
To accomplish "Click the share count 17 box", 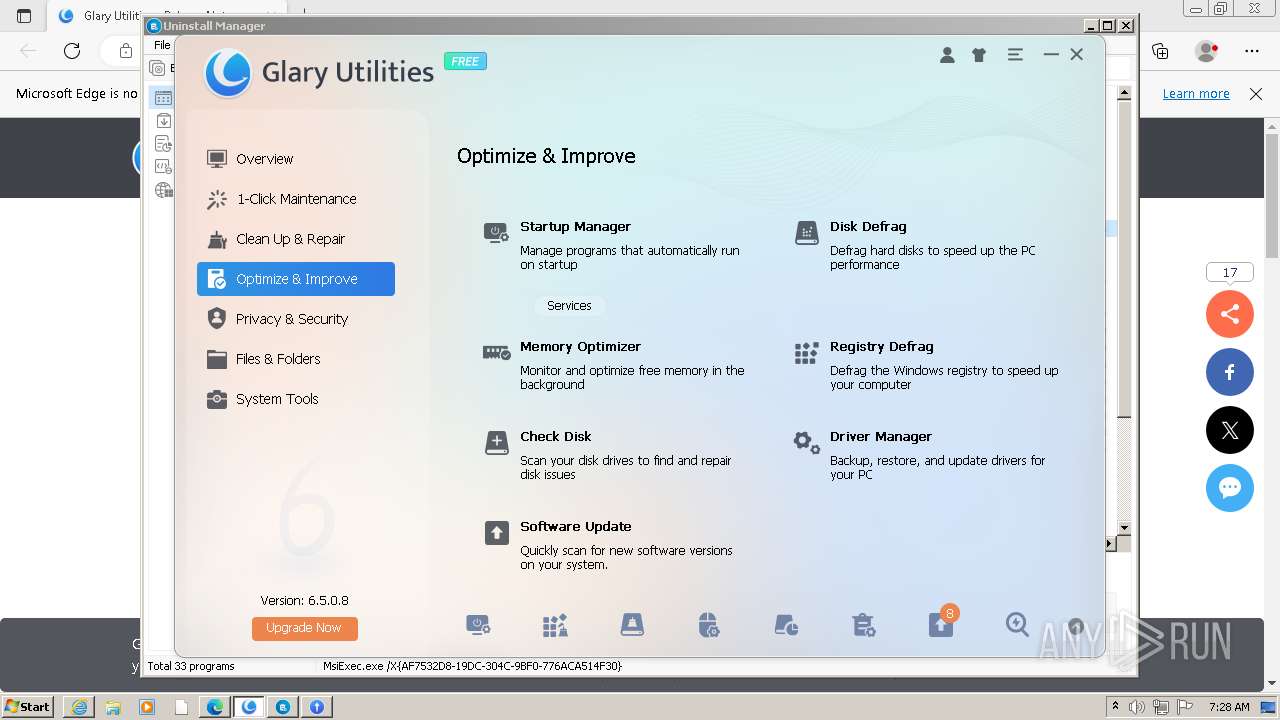I will [x=1230, y=272].
